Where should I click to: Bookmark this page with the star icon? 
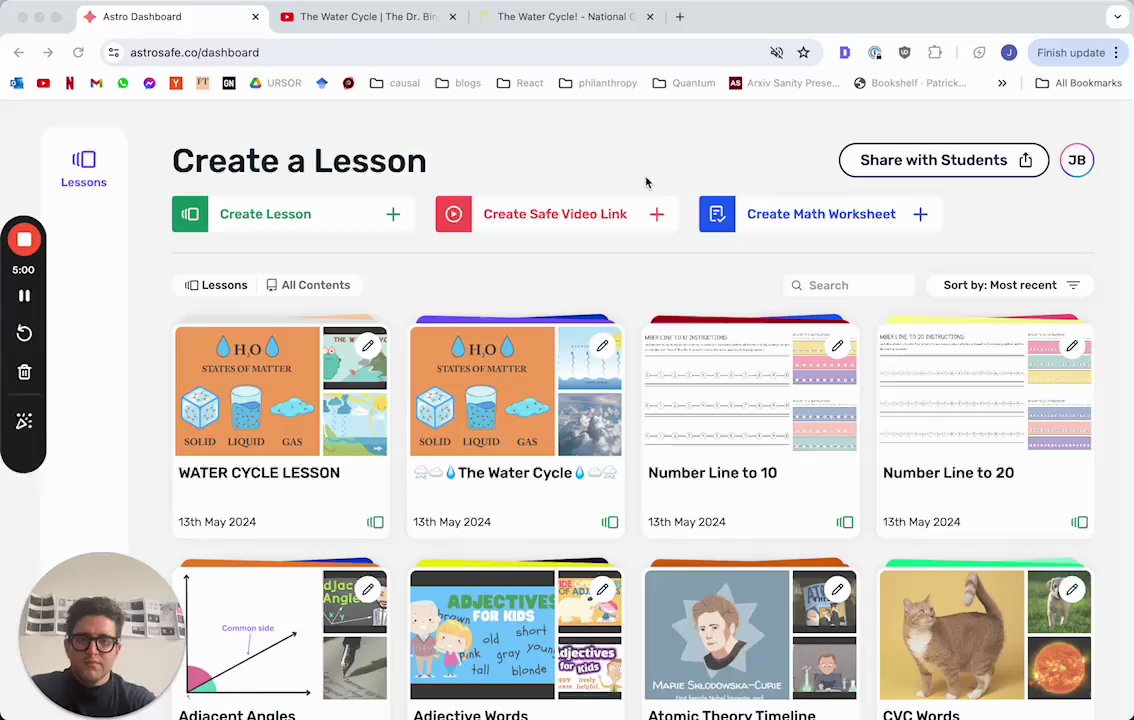803,52
